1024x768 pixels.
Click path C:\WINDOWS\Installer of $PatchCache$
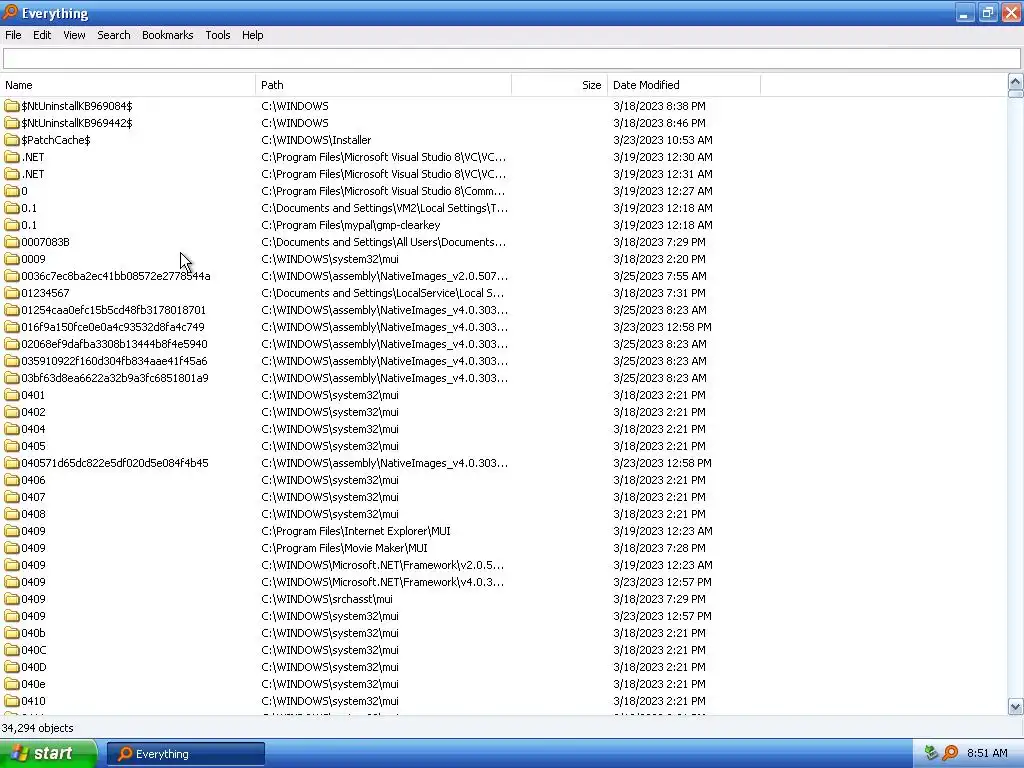316,140
